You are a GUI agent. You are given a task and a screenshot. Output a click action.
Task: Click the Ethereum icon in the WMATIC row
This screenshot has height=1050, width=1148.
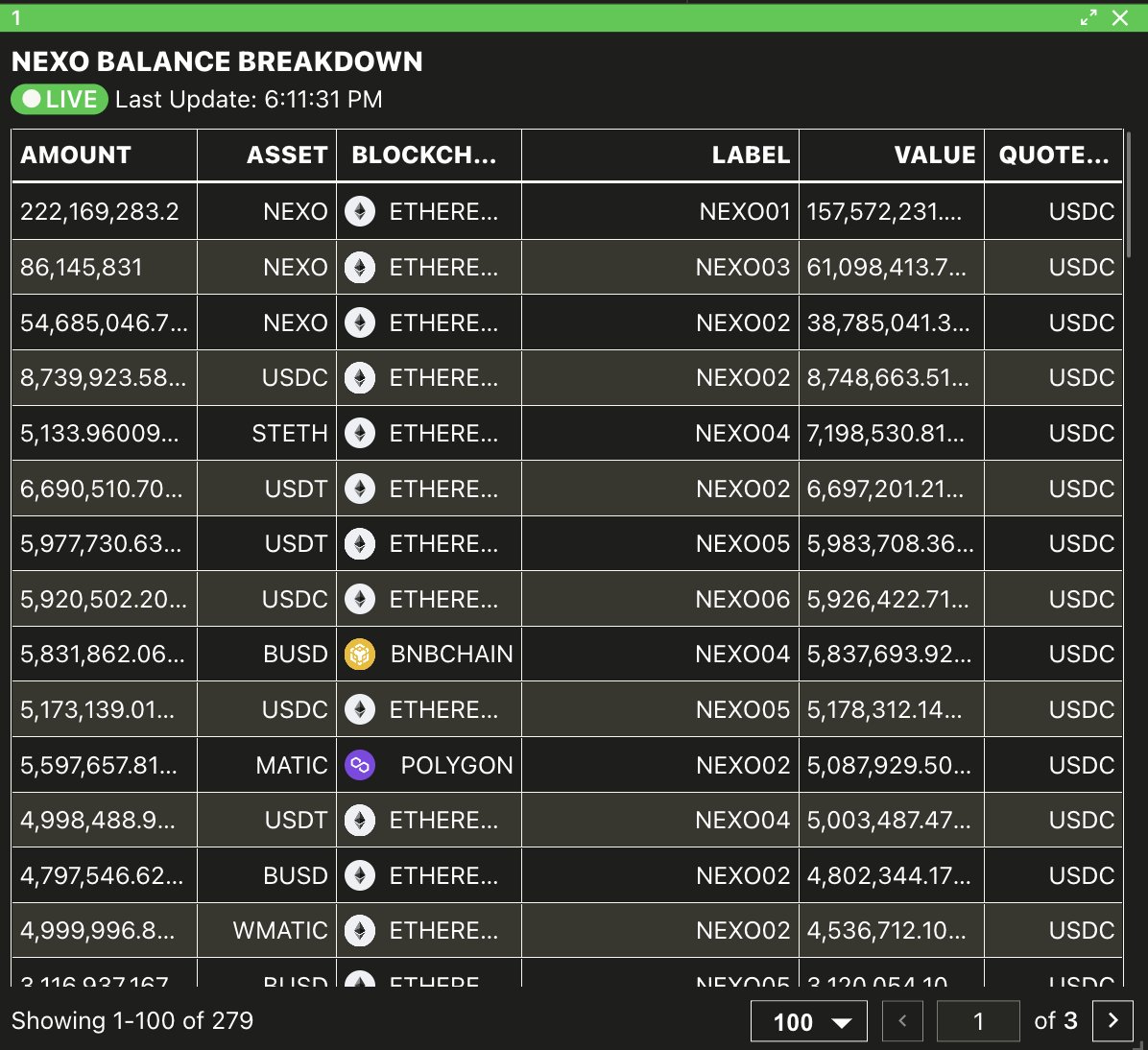[x=360, y=931]
